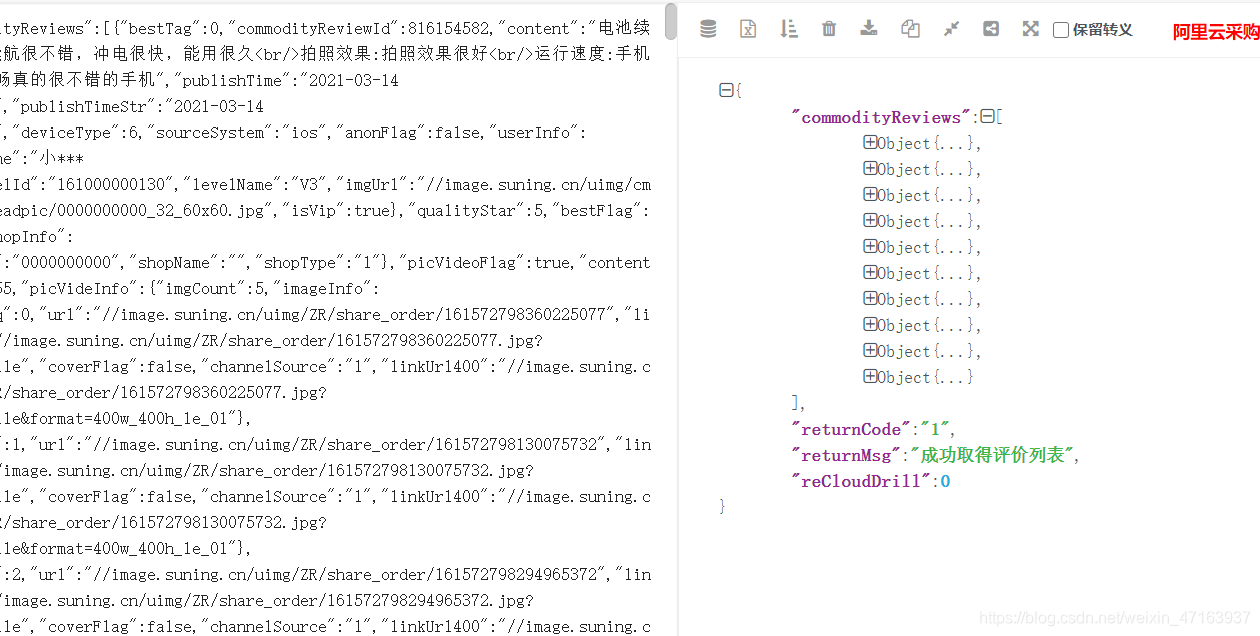Expand the fourth Object{...} in commodityReviews
The height and width of the screenshot is (636, 1260).
click(870, 221)
